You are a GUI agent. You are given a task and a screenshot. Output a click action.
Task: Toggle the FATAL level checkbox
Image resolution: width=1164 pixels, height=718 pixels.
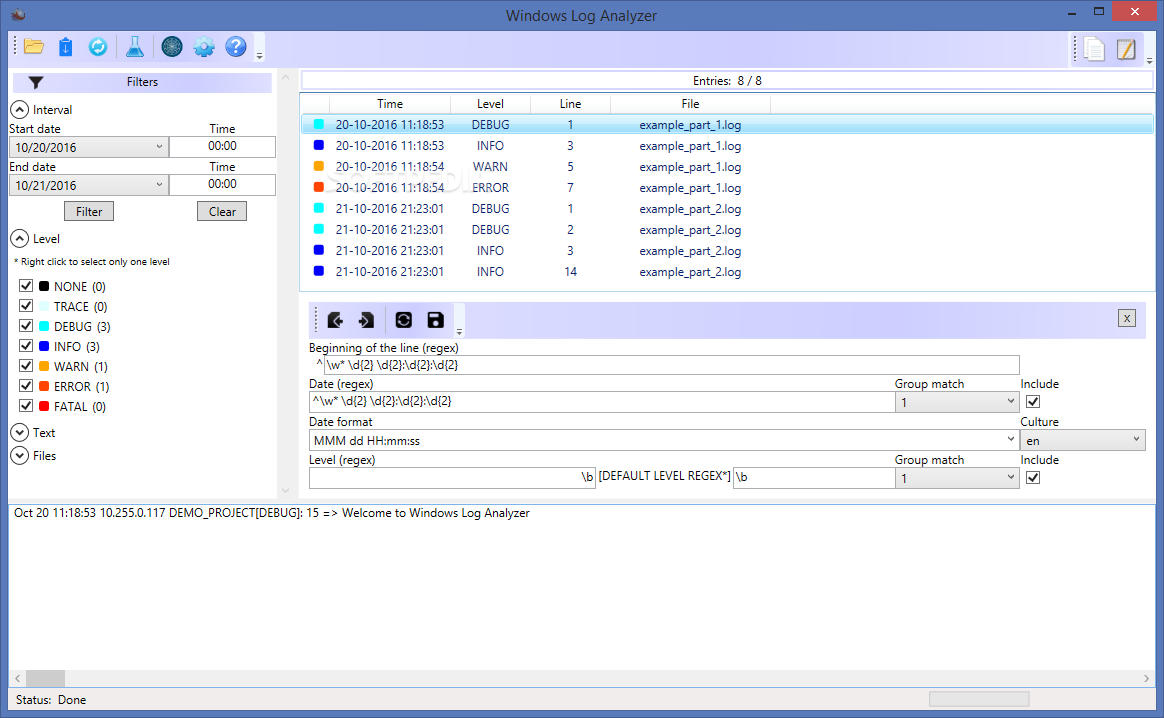(26, 406)
